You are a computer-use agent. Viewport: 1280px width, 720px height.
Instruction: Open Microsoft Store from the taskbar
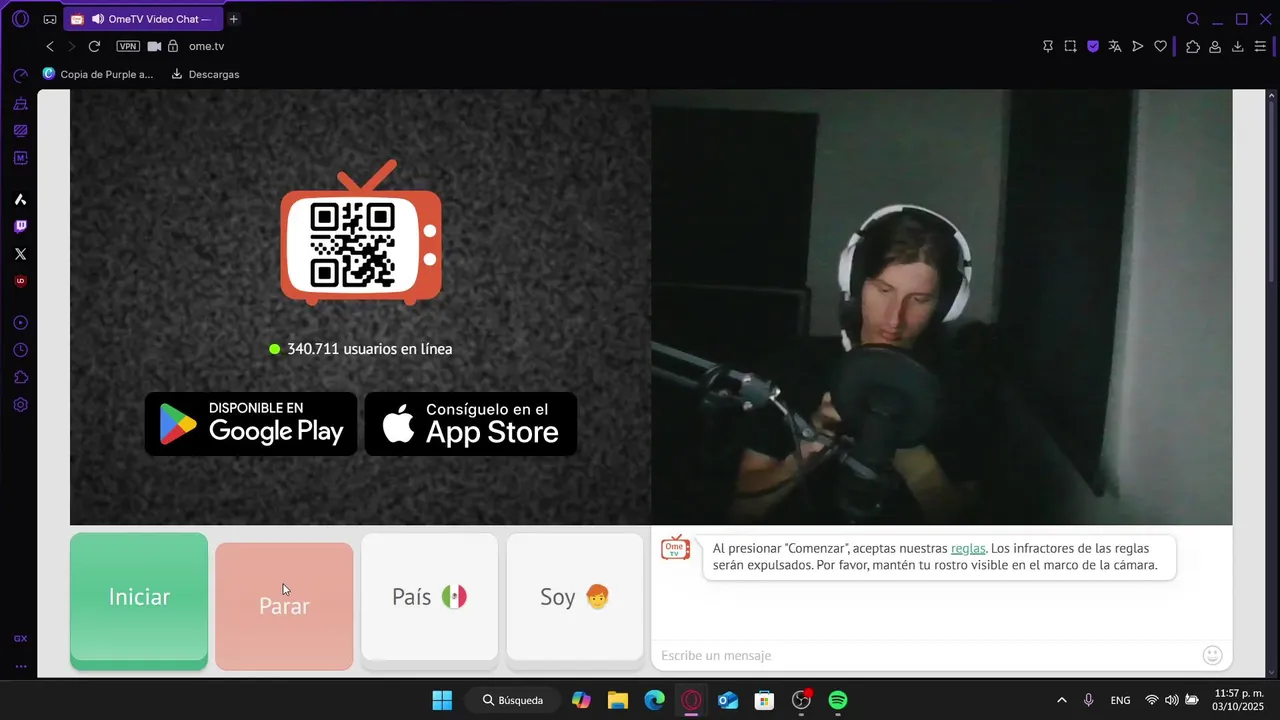pos(764,700)
